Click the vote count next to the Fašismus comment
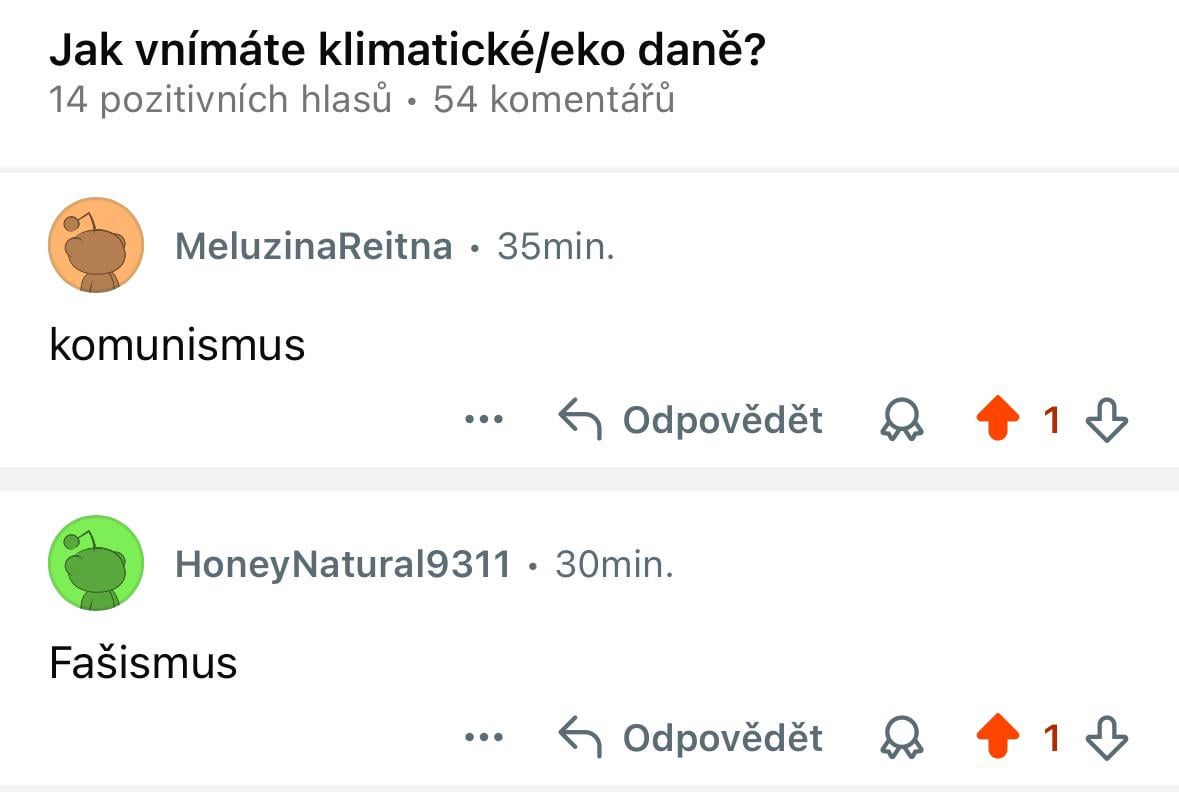Image resolution: width=1179 pixels, height=792 pixels. (x=1052, y=737)
